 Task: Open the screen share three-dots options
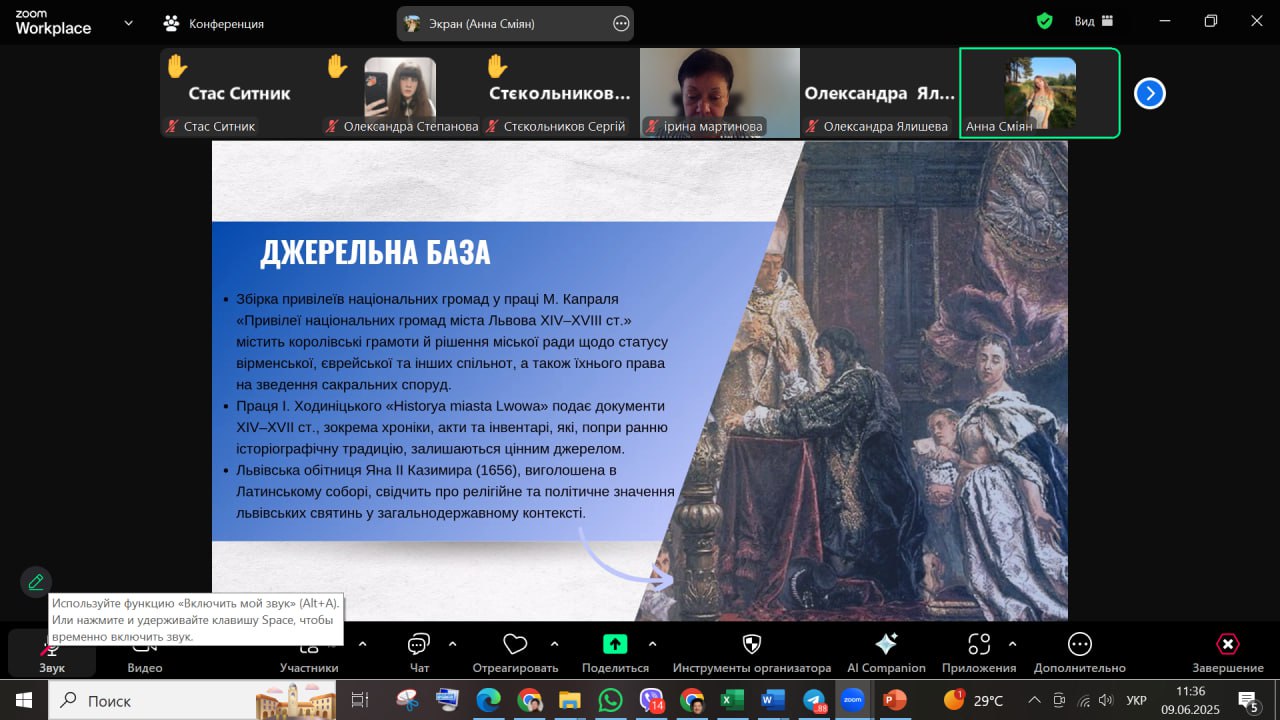621,23
